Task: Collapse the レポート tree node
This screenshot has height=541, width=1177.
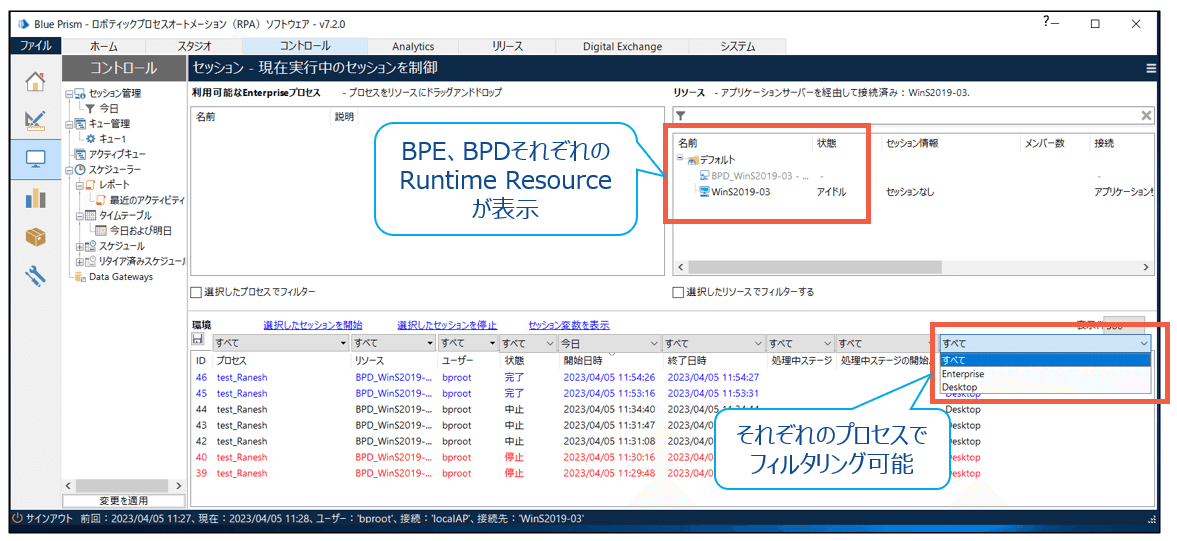Action: coord(80,185)
